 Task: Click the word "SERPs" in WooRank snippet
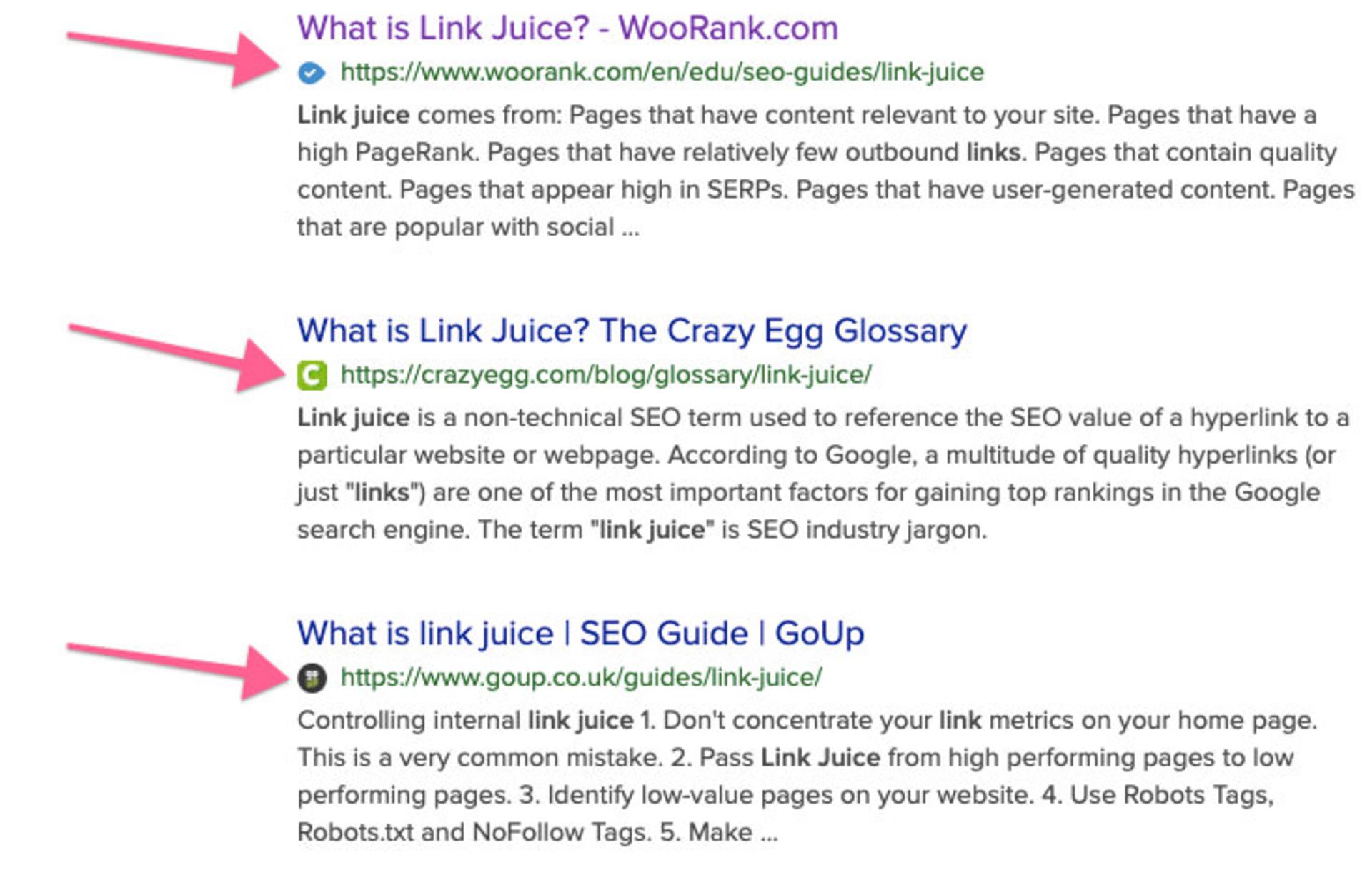[747, 190]
